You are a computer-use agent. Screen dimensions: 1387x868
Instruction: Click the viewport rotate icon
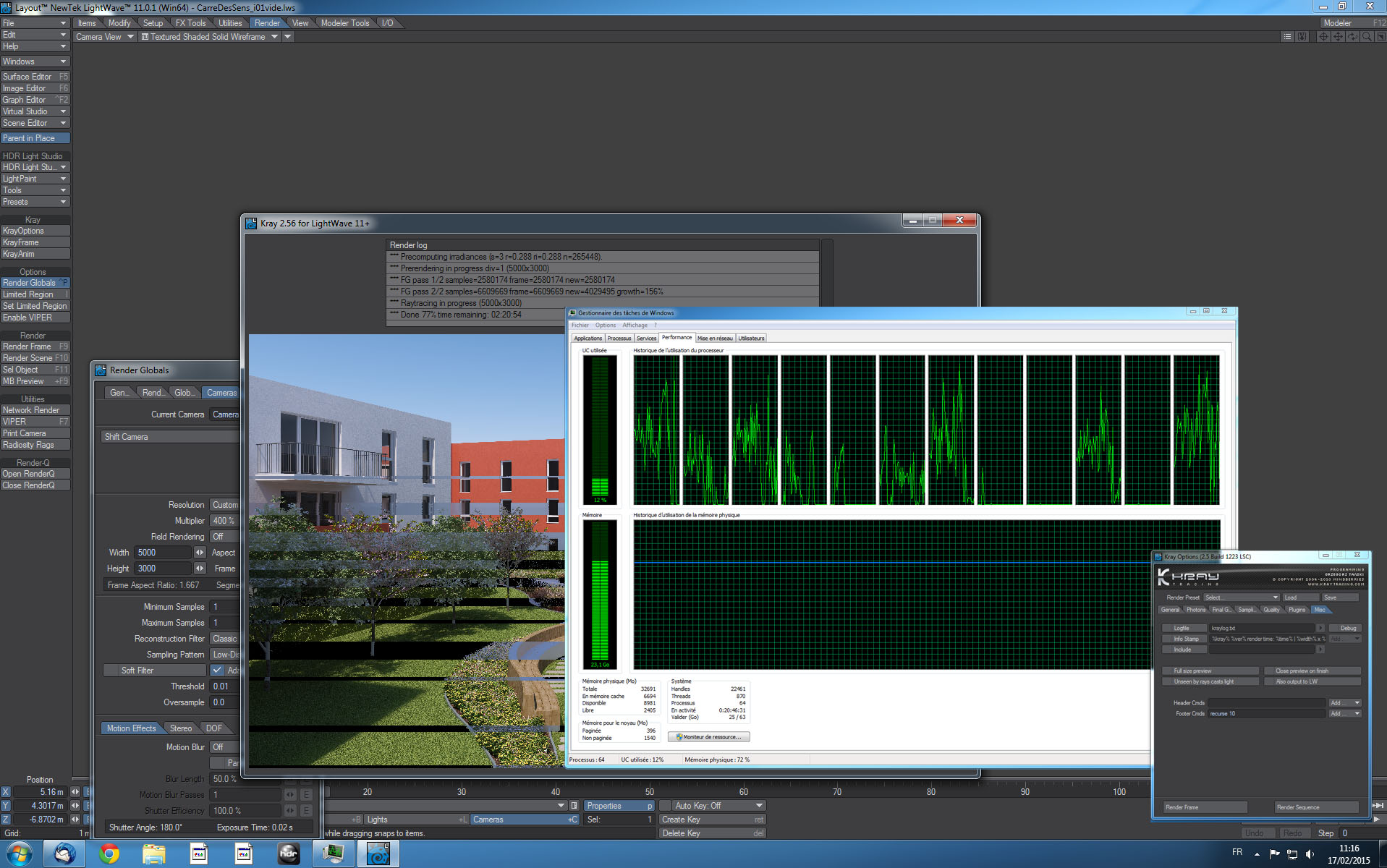click(x=1352, y=37)
